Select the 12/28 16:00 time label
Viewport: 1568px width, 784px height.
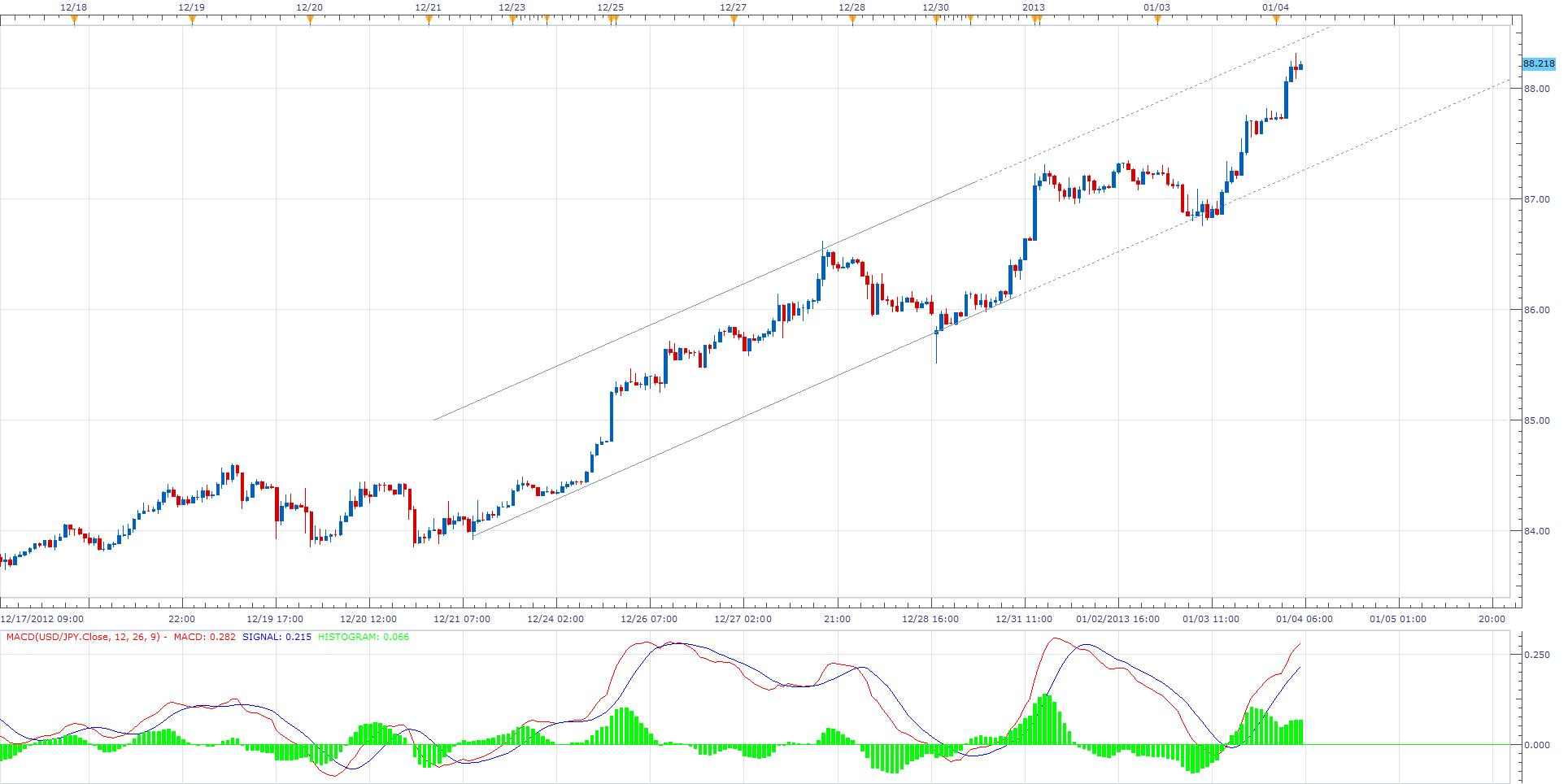930,619
